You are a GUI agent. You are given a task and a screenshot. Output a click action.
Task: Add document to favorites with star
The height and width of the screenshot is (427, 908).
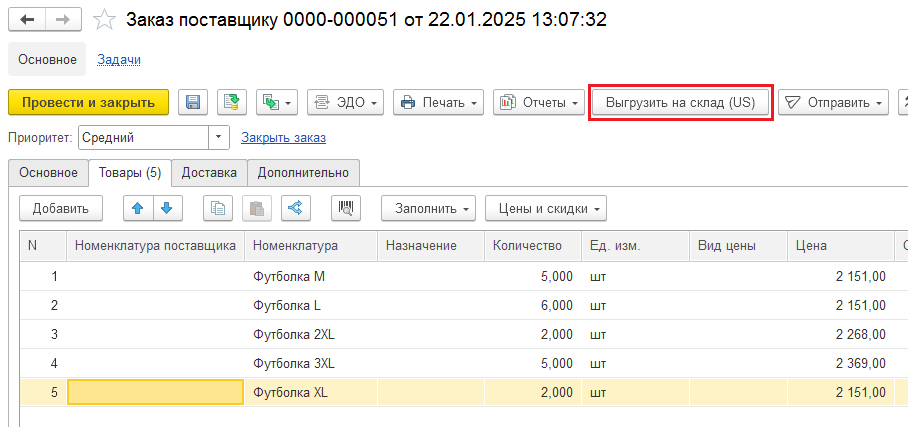click(103, 20)
